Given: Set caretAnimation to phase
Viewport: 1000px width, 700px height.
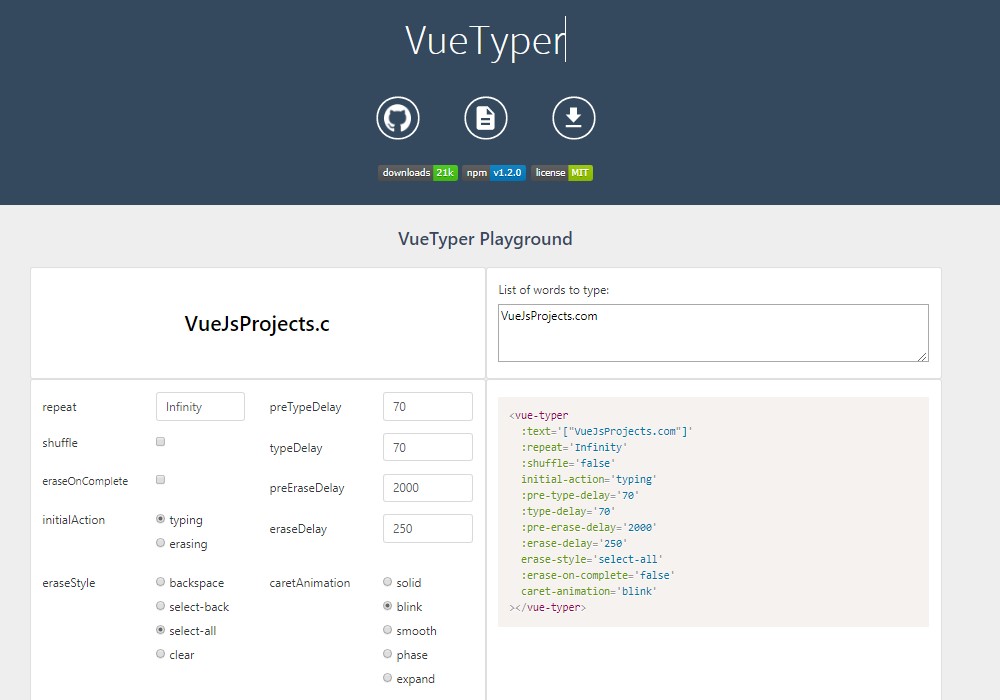Looking at the screenshot, I should point(388,653).
